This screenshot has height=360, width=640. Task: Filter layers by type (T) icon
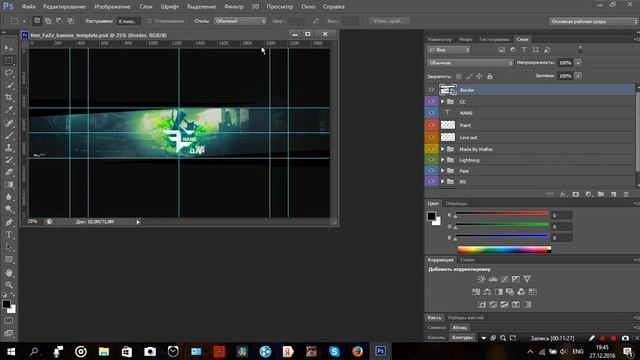[524, 50]
